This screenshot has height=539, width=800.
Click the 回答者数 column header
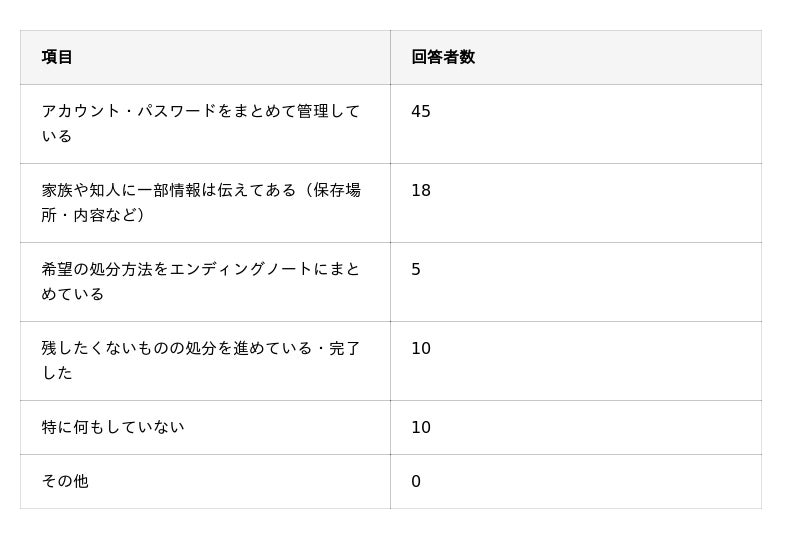(x=443, y=57)
